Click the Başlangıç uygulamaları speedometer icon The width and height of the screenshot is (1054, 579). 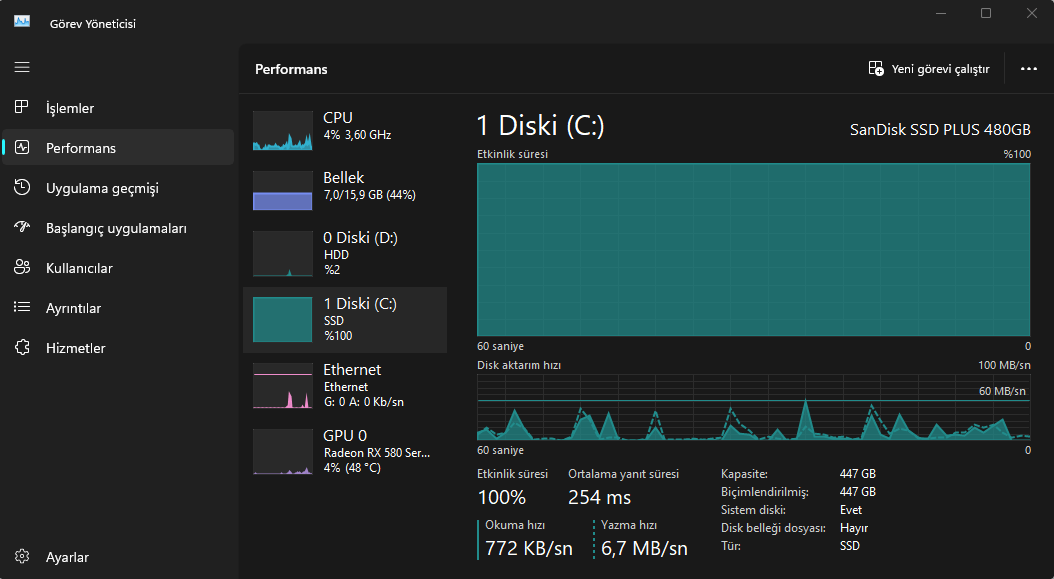(x=22, y=228)
